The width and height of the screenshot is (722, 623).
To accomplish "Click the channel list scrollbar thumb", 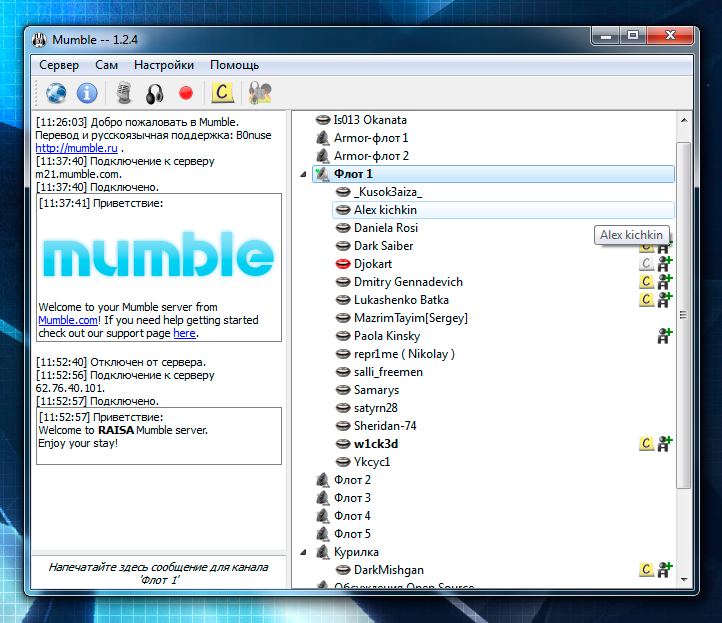I will (x=684, y=315).
